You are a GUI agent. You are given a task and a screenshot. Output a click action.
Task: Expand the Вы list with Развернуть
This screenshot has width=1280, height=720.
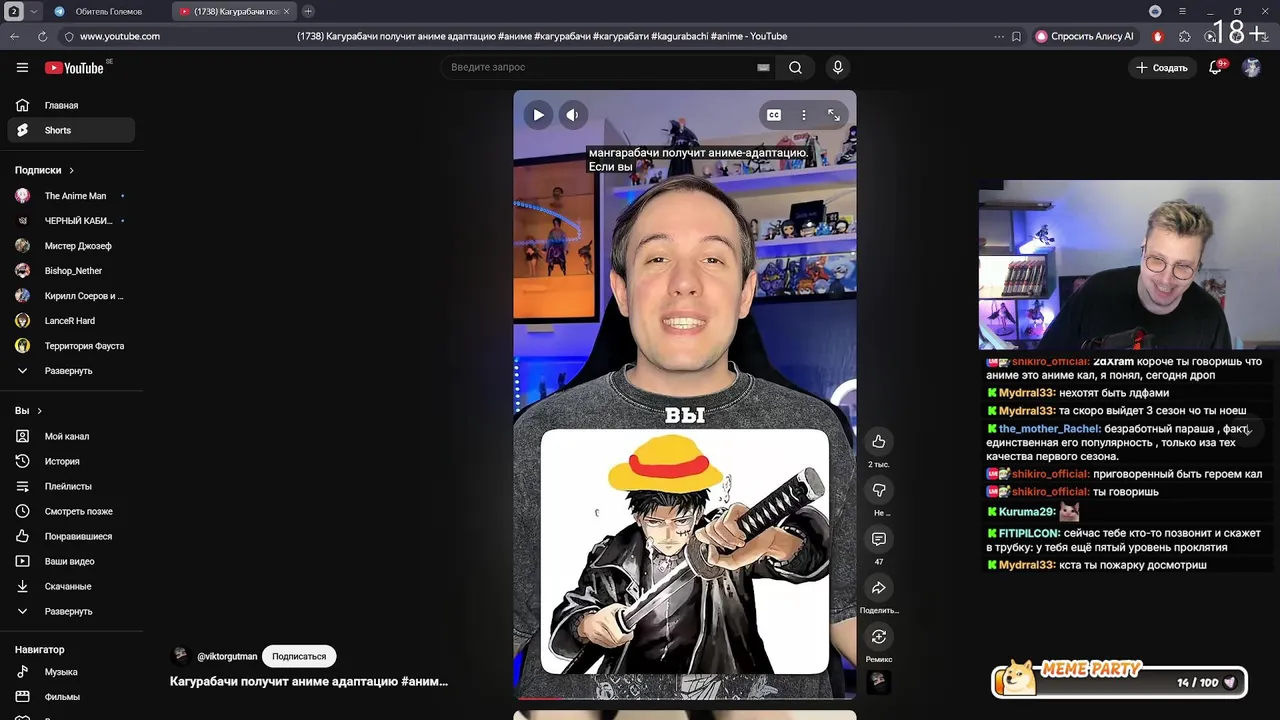70,611
